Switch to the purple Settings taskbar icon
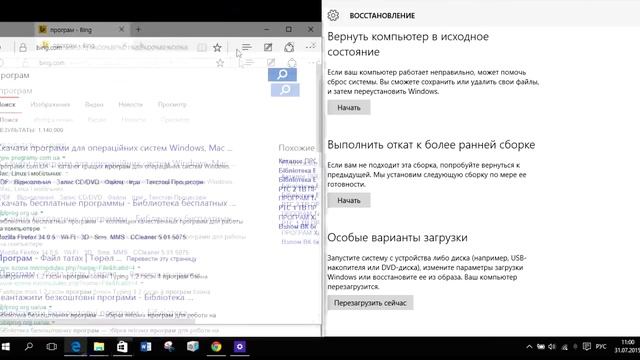This screenshot has width=640, height=360. click(x=240, y=347)
